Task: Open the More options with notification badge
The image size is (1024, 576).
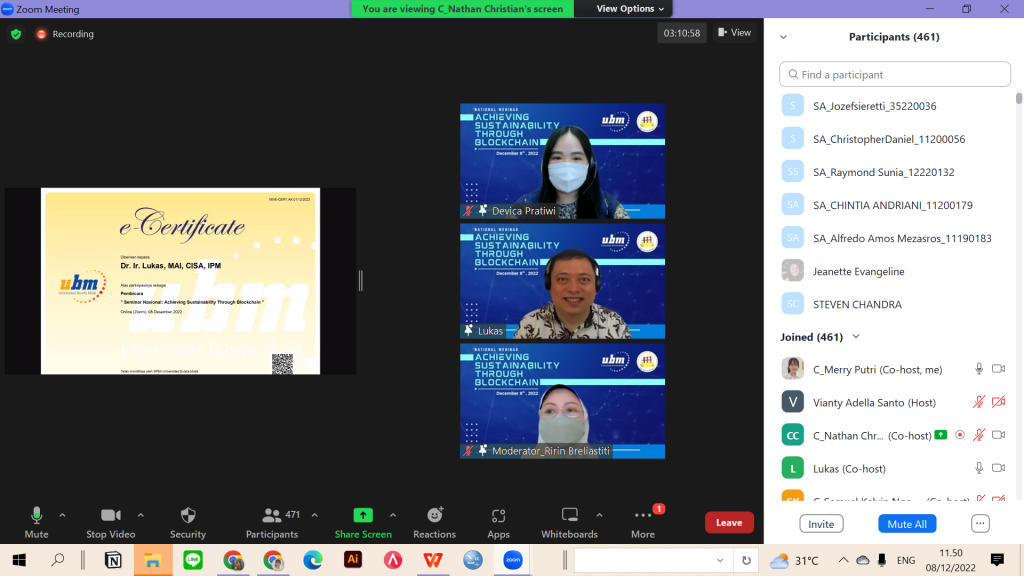Action: pos(643,522)
